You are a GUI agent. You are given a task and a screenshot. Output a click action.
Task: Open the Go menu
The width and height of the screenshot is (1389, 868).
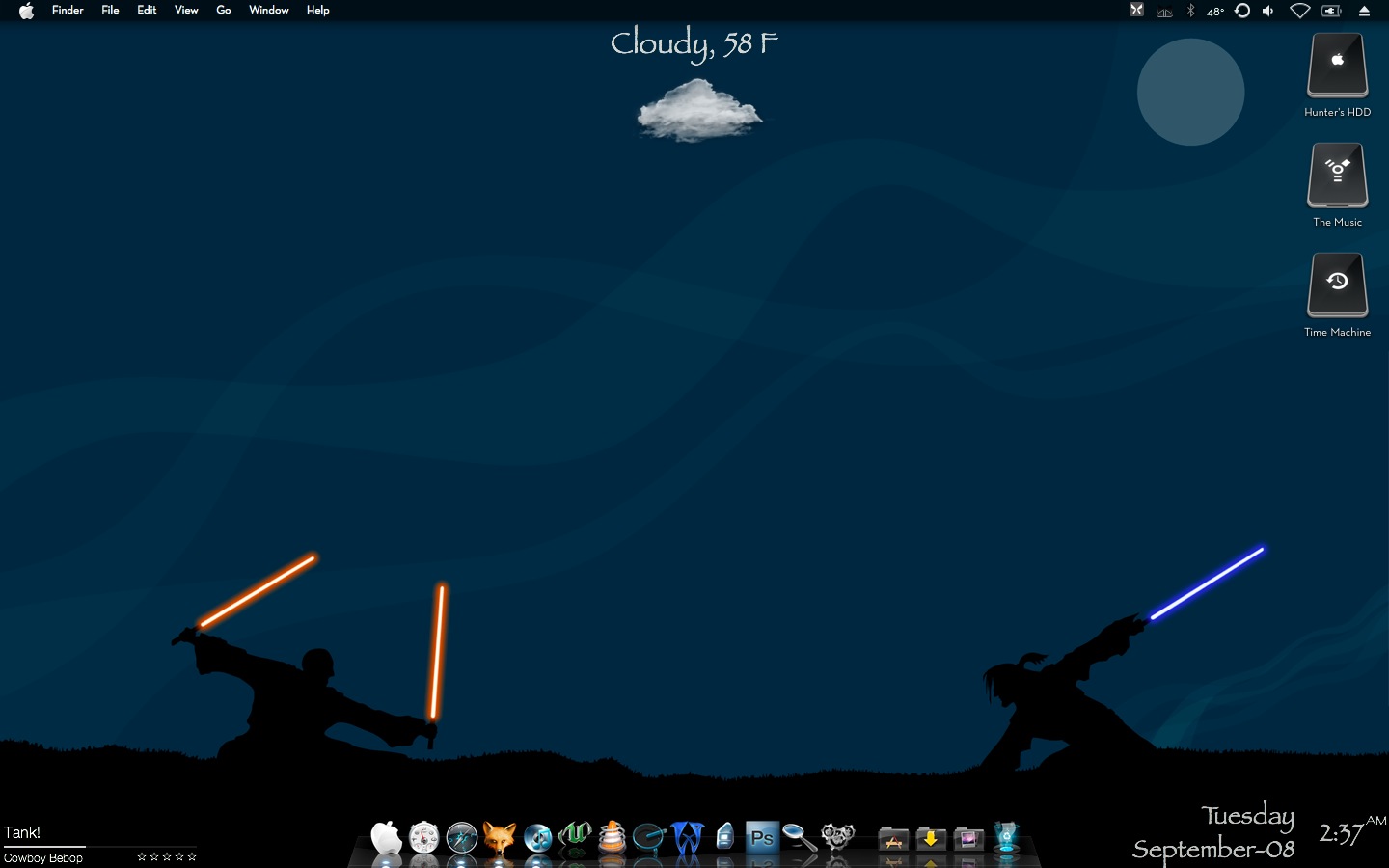[x=224, y=11]
